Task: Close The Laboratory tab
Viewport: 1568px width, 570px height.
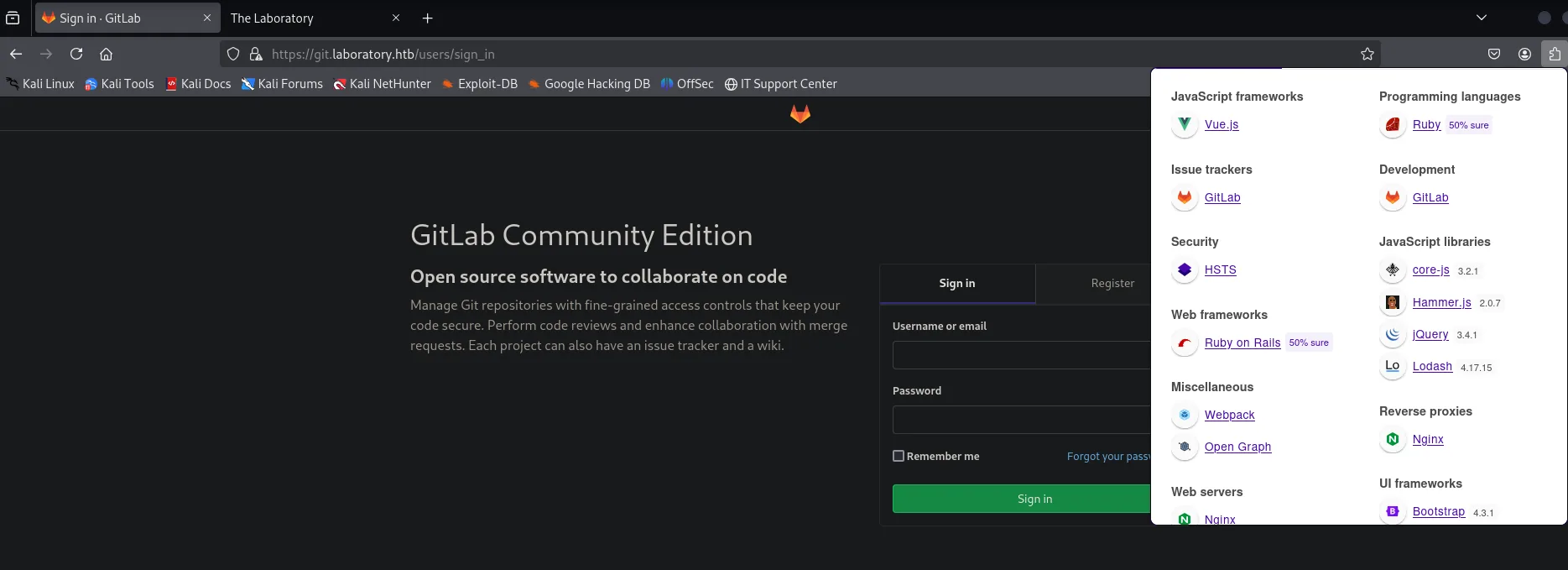Action: pyautogui.click(x=396, y=18)
